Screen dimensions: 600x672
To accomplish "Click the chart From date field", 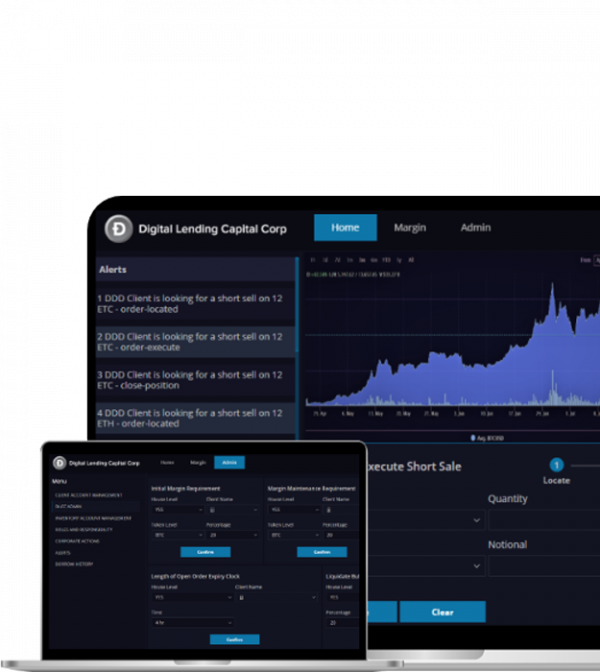I will [597, 260].
